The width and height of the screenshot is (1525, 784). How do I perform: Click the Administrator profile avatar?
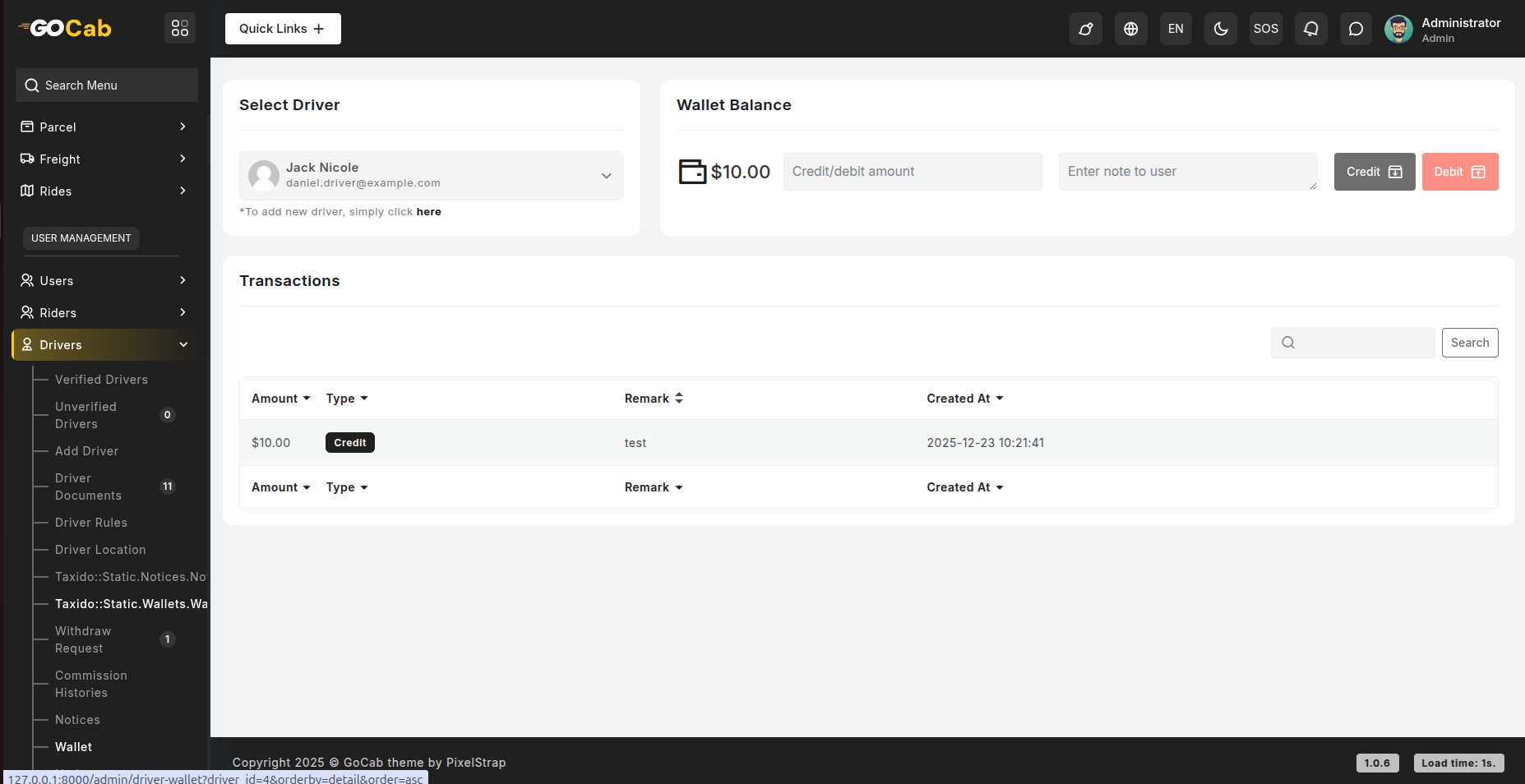click(x=1398, y=29)
